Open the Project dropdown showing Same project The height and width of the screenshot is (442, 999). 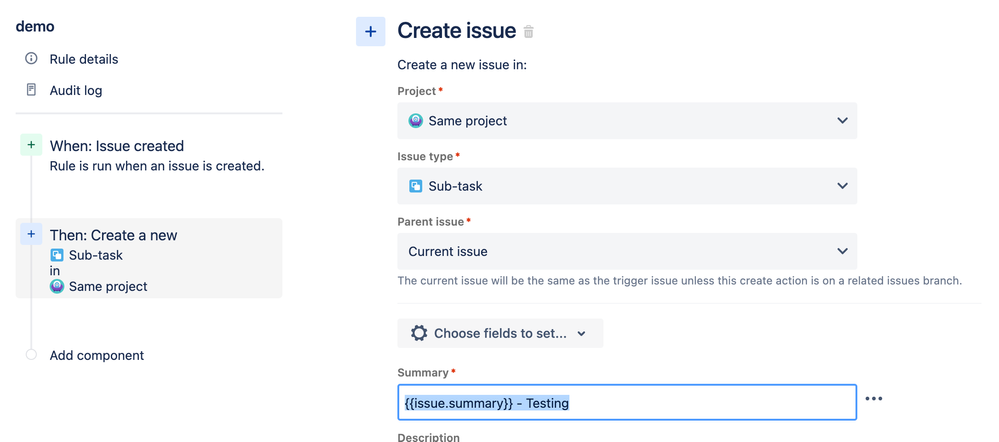(627, 121)
